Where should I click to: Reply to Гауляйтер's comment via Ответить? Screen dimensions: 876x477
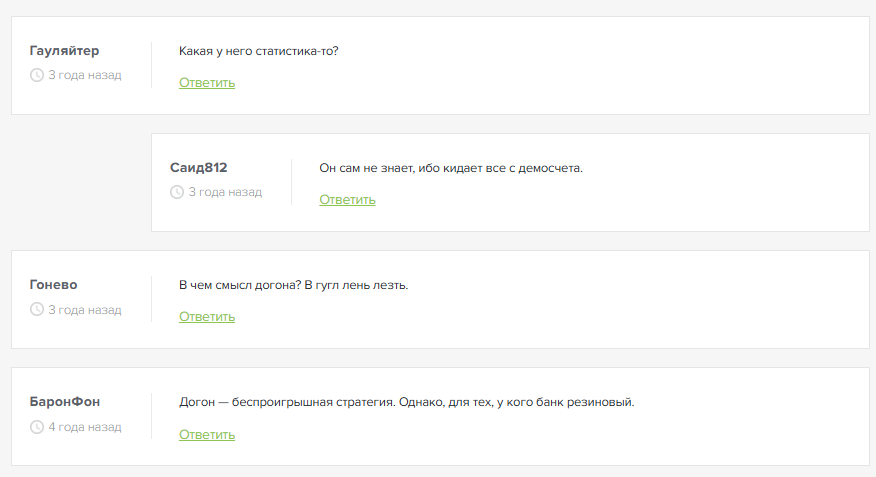(207, 83)
